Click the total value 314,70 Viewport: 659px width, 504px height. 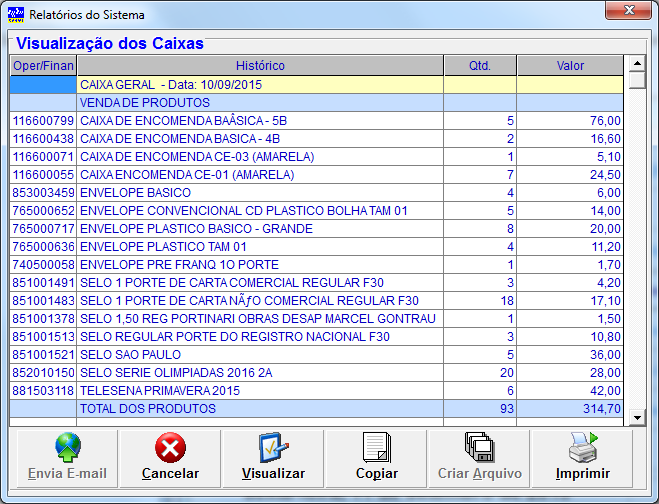602,409
